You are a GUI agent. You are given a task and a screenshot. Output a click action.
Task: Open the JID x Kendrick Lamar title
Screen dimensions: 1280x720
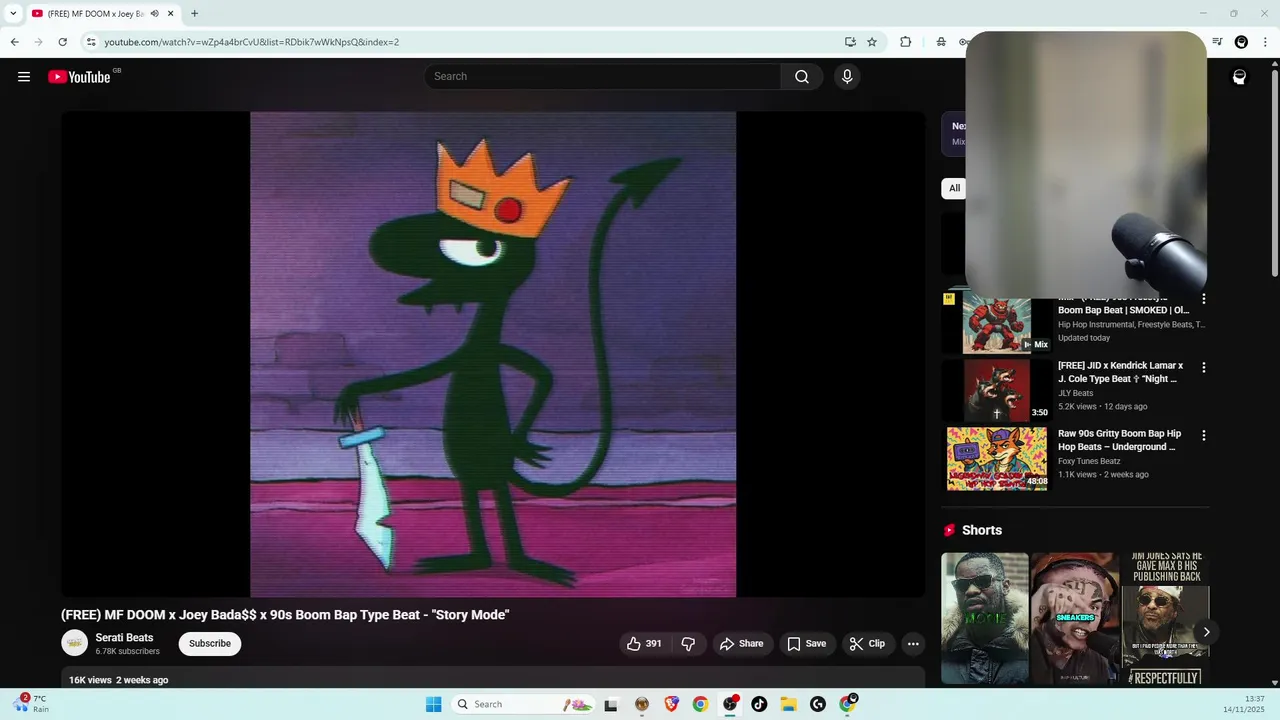[1120, 372]
